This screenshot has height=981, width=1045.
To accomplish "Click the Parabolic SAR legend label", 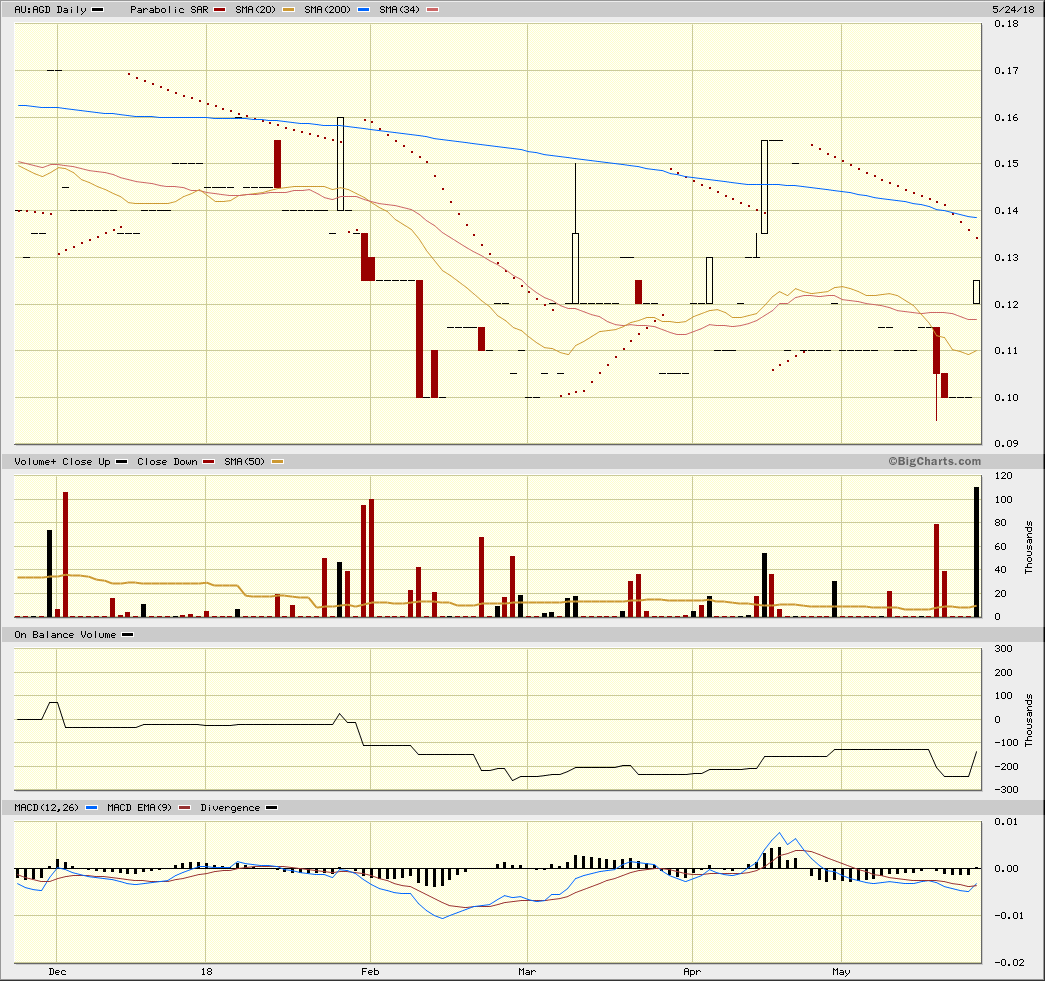I will point(169,9).
